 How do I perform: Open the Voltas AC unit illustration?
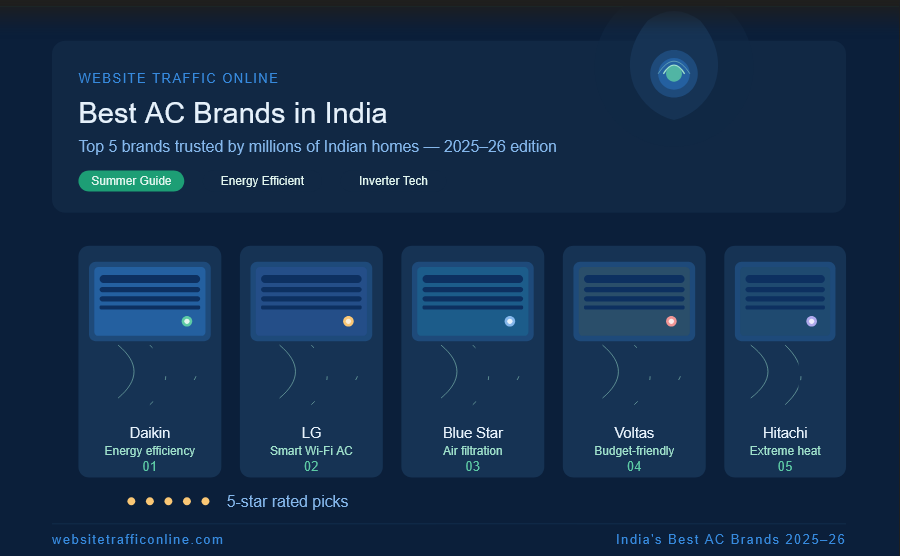click(x=634, y=302)
